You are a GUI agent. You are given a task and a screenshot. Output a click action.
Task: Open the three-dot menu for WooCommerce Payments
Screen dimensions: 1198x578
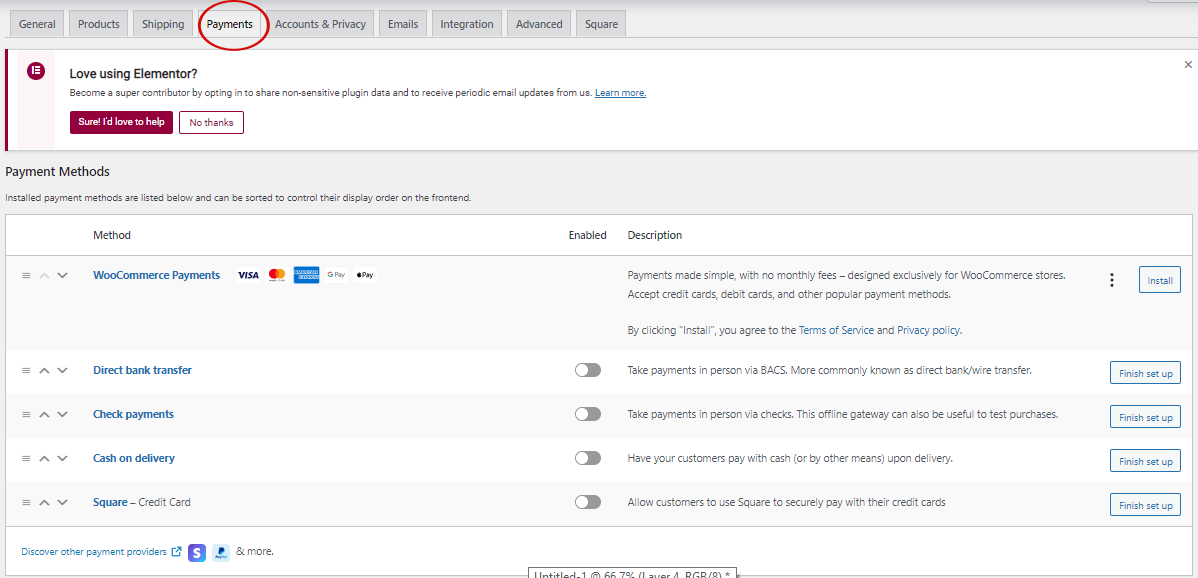[x=1112, y=280]
